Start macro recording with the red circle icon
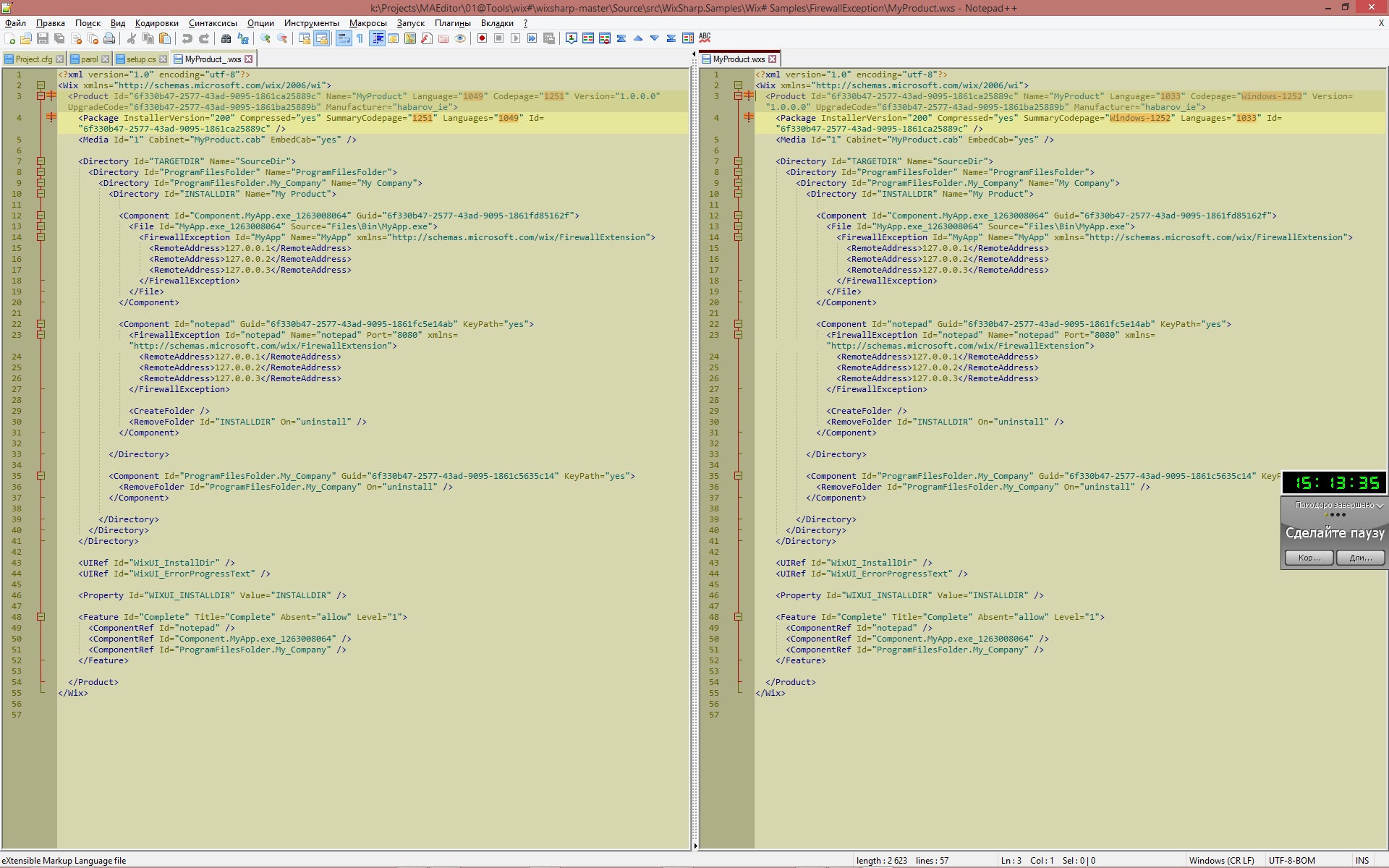Screen dimensions: 1389x868 point(482,39)
